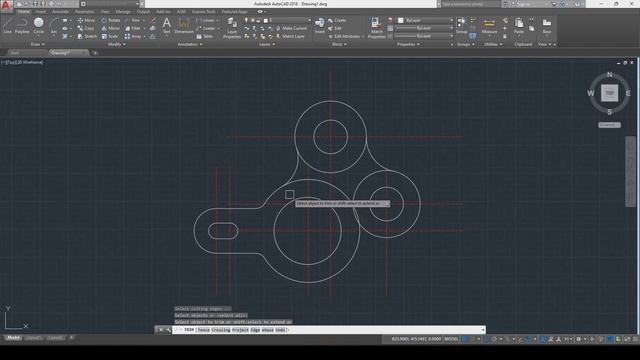Viewport: 640px width, 360px height.
Task: Expand the Annotation panel
Action: (x=190, y=44)
